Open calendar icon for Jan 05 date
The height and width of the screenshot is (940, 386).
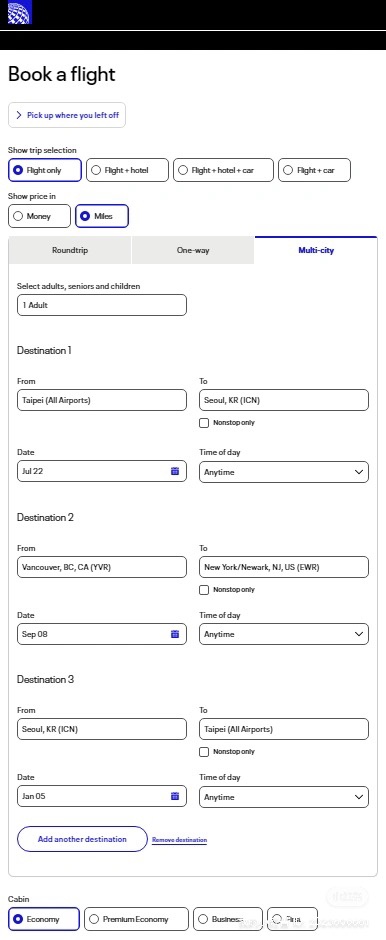pyautogui.click(x=175, y=796)
